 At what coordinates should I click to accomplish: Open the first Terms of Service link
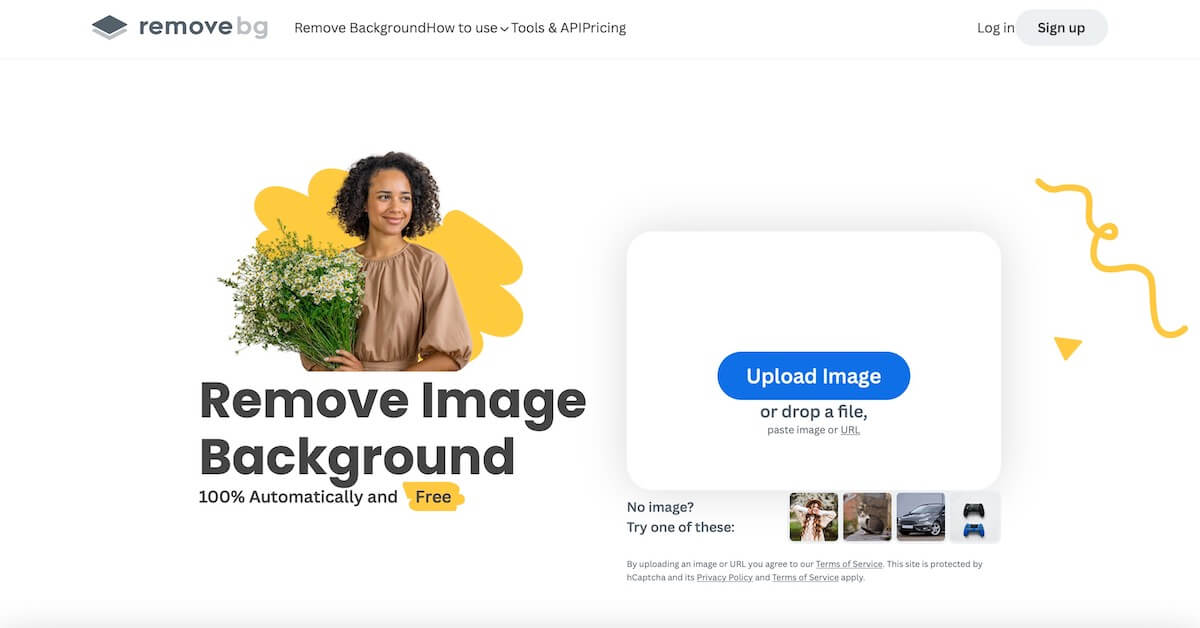click(x=849, y=564)
